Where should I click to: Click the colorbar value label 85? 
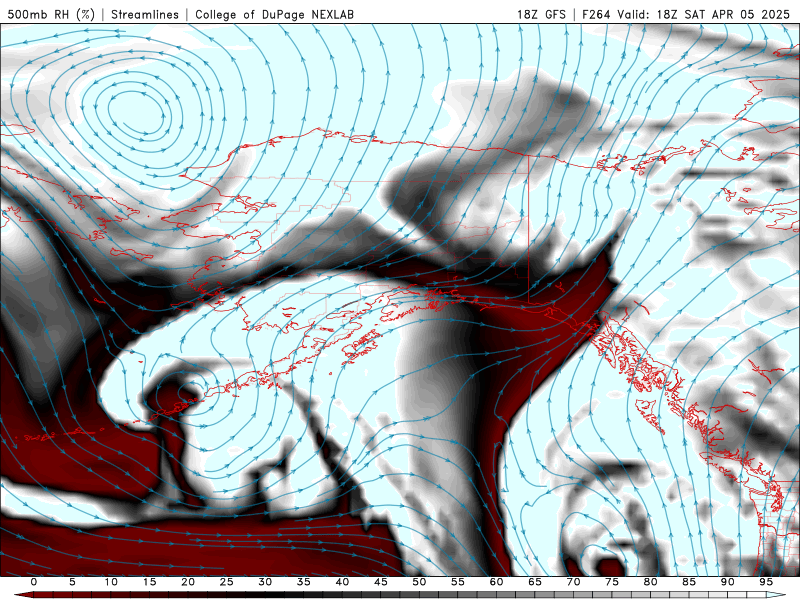click(689, 582)
